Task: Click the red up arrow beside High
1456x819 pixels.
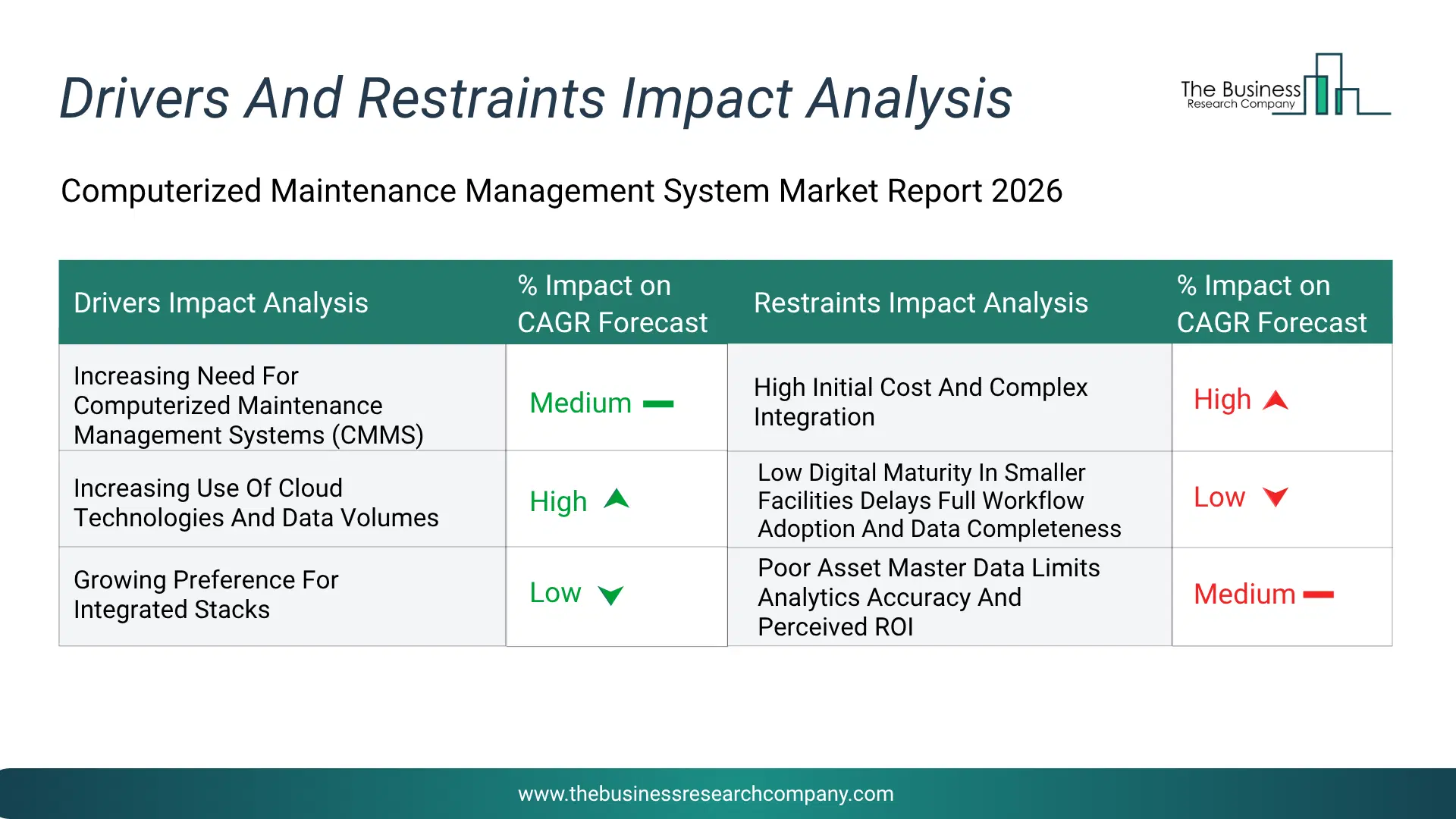Action: pyautogui.click(x=1276, y=400)
